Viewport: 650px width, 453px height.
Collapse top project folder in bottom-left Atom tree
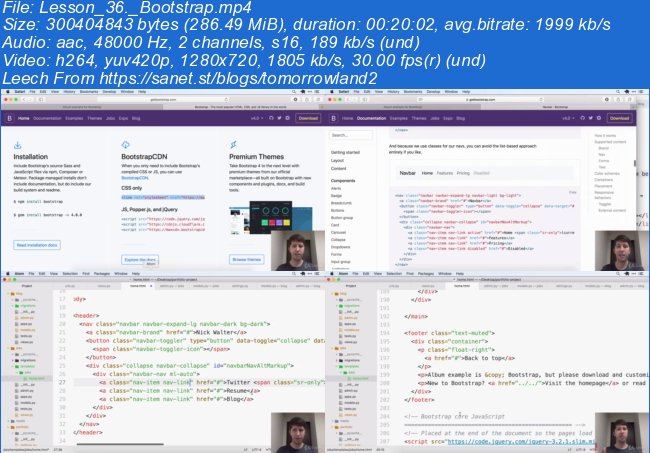(8, 293)
